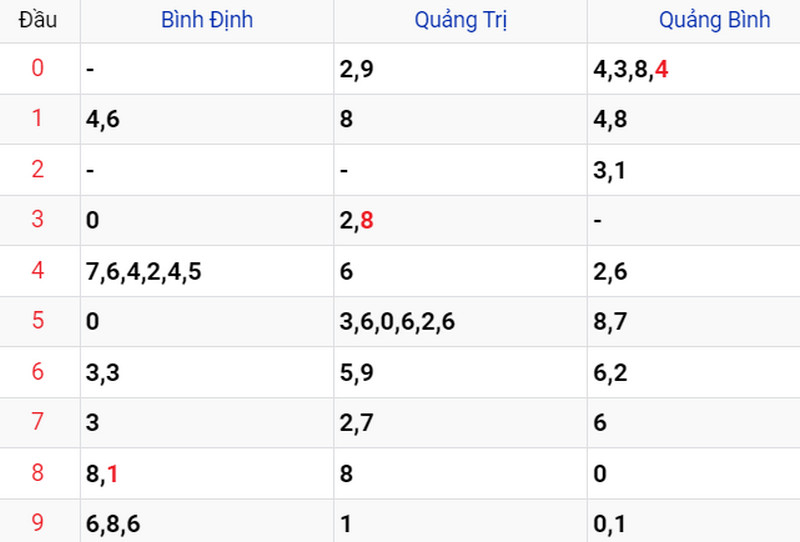800x542 pixels.
Task: Click the Đầu column header
Action: coord(38,20)
